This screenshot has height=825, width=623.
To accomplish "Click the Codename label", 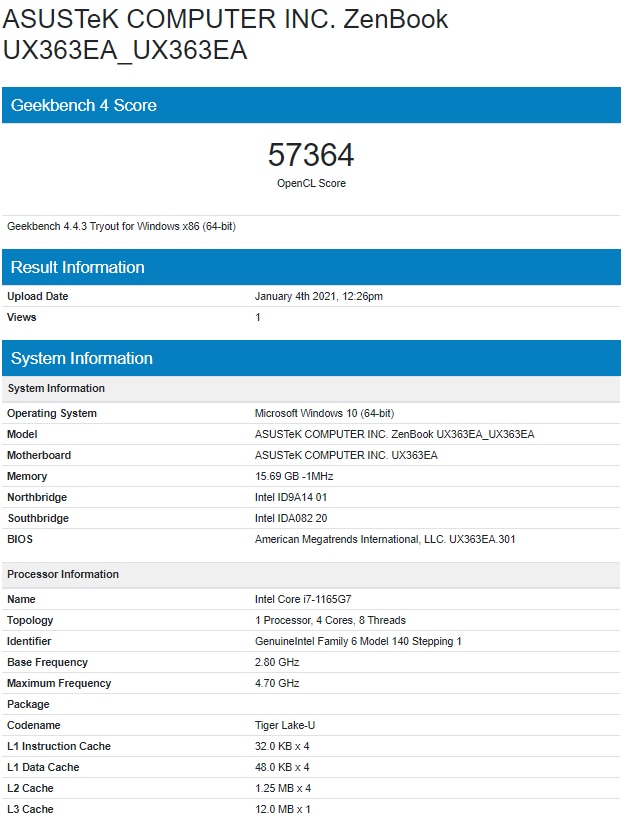I will [34, 726].
